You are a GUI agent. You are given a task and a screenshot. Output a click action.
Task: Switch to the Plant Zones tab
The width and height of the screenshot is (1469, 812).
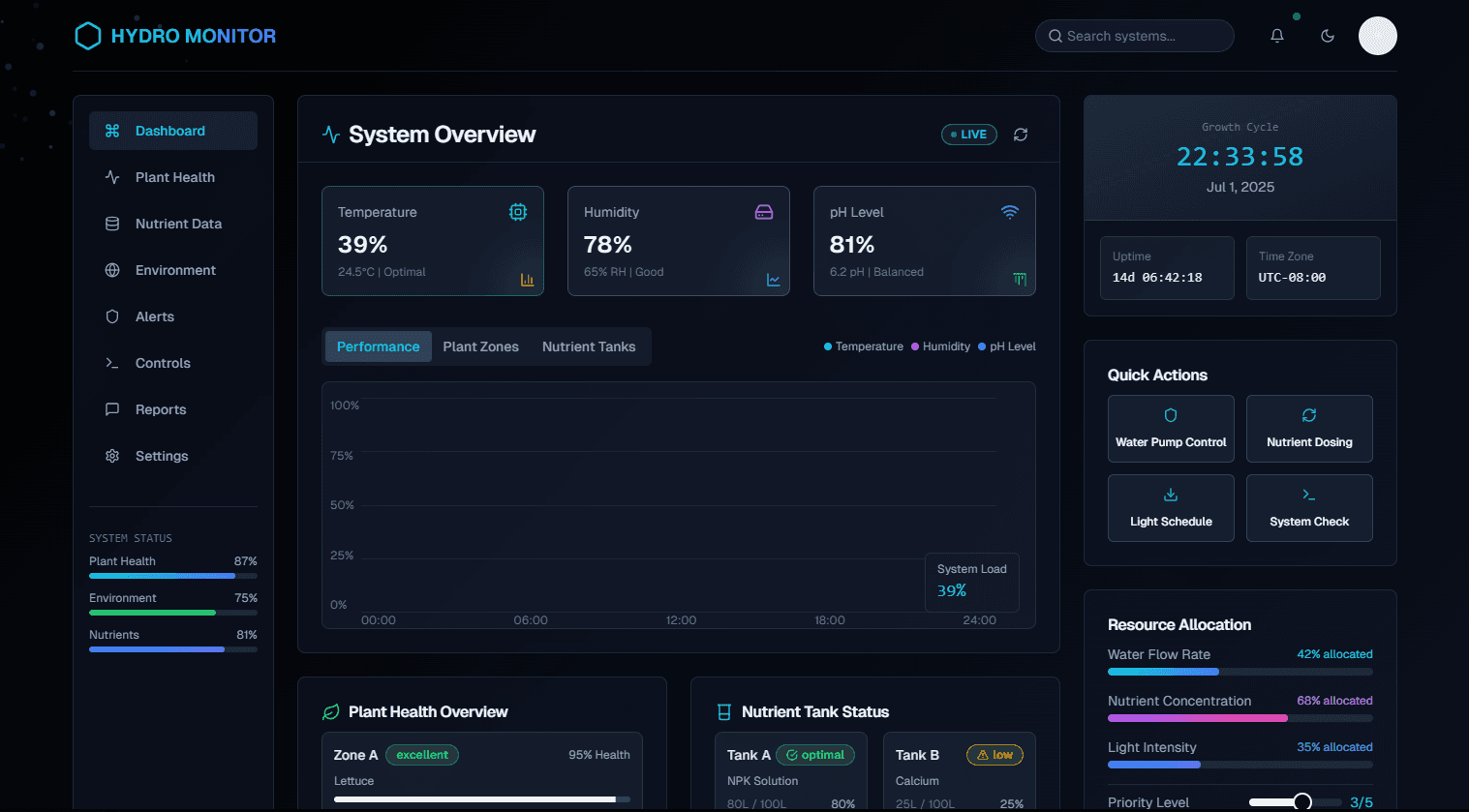point(480,346)
